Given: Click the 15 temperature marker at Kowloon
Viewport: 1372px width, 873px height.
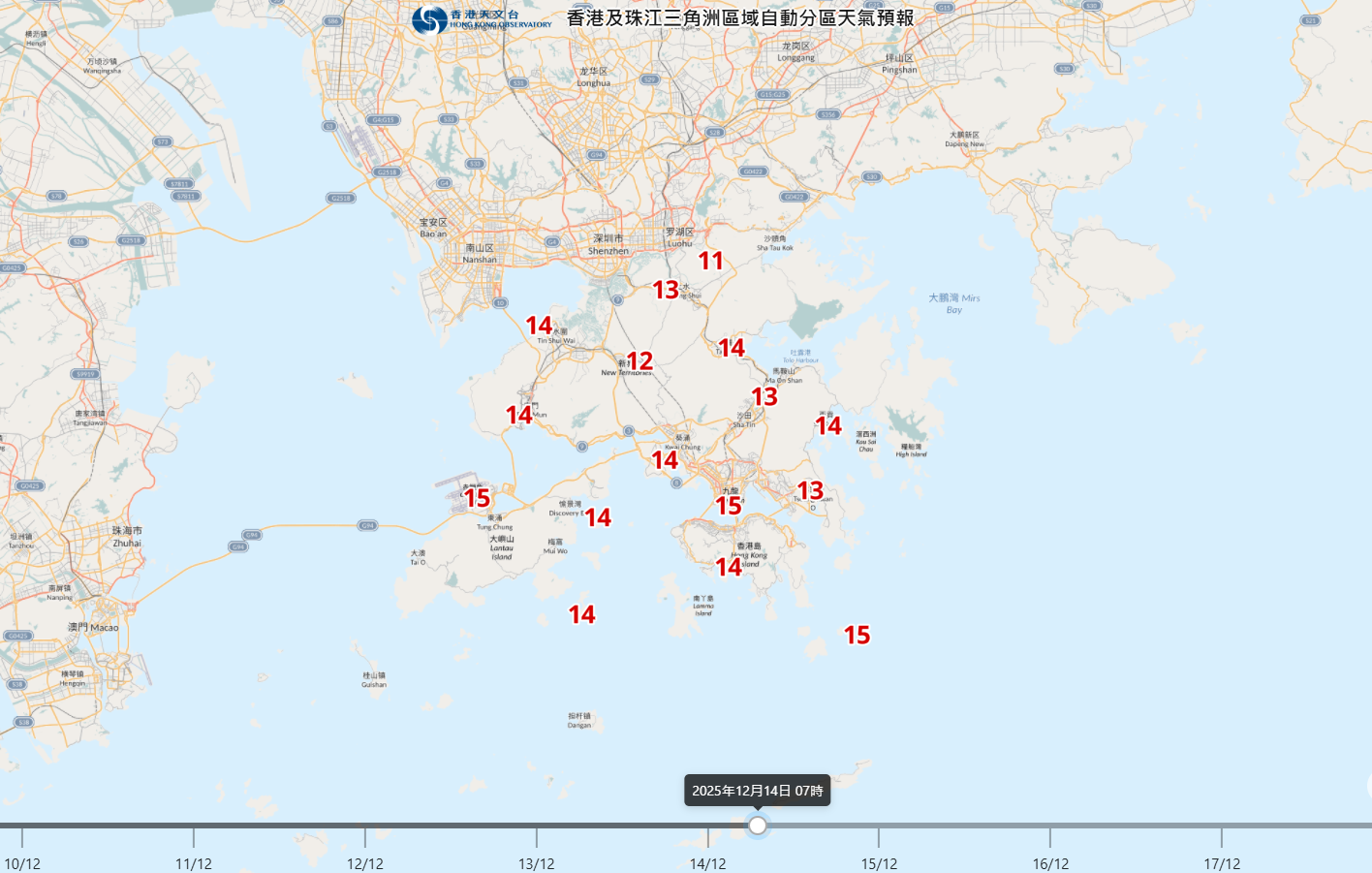Looking at the screenshot, I should [x=729, y=506].
